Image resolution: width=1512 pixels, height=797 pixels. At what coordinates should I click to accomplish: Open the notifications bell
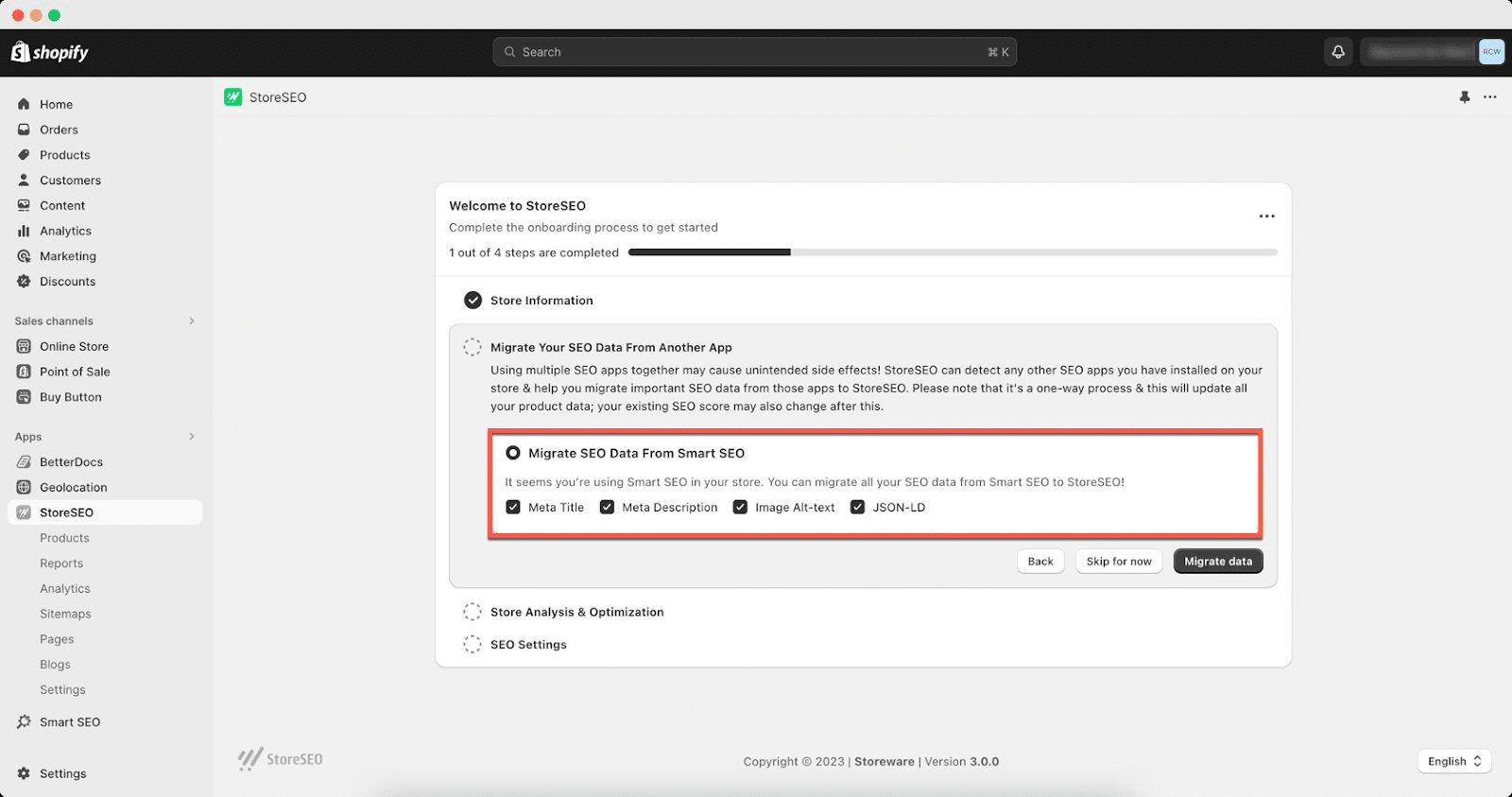1338,52
